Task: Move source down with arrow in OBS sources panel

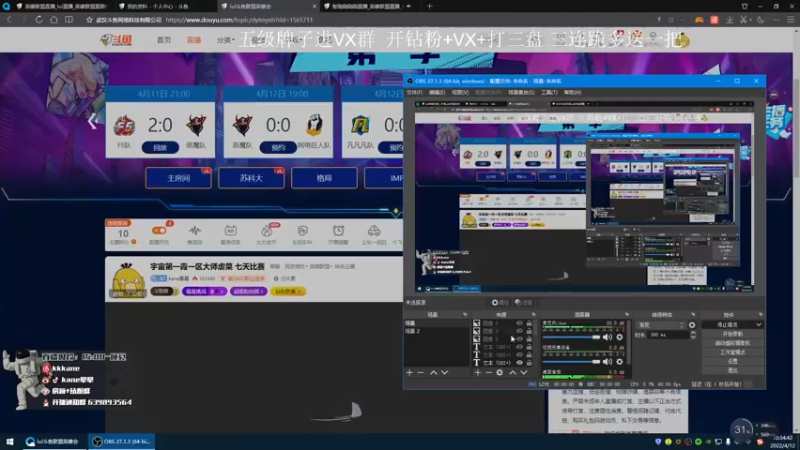Action: (523, 372)
